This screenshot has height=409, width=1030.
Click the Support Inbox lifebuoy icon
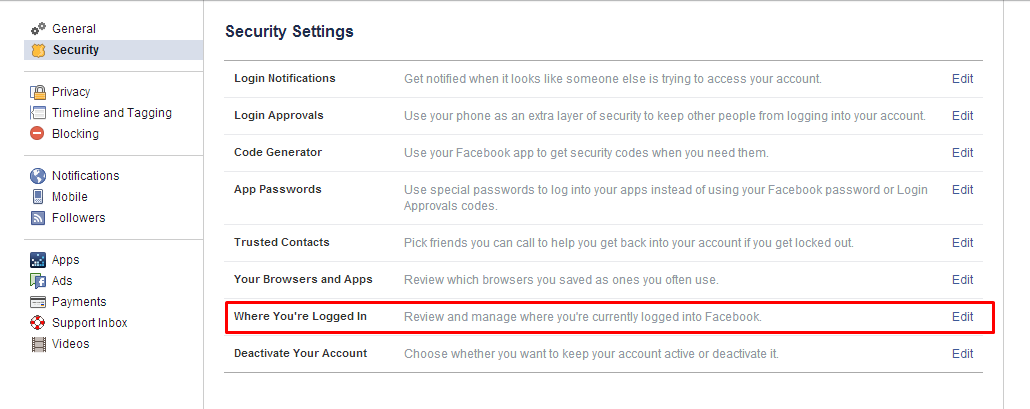38,323
